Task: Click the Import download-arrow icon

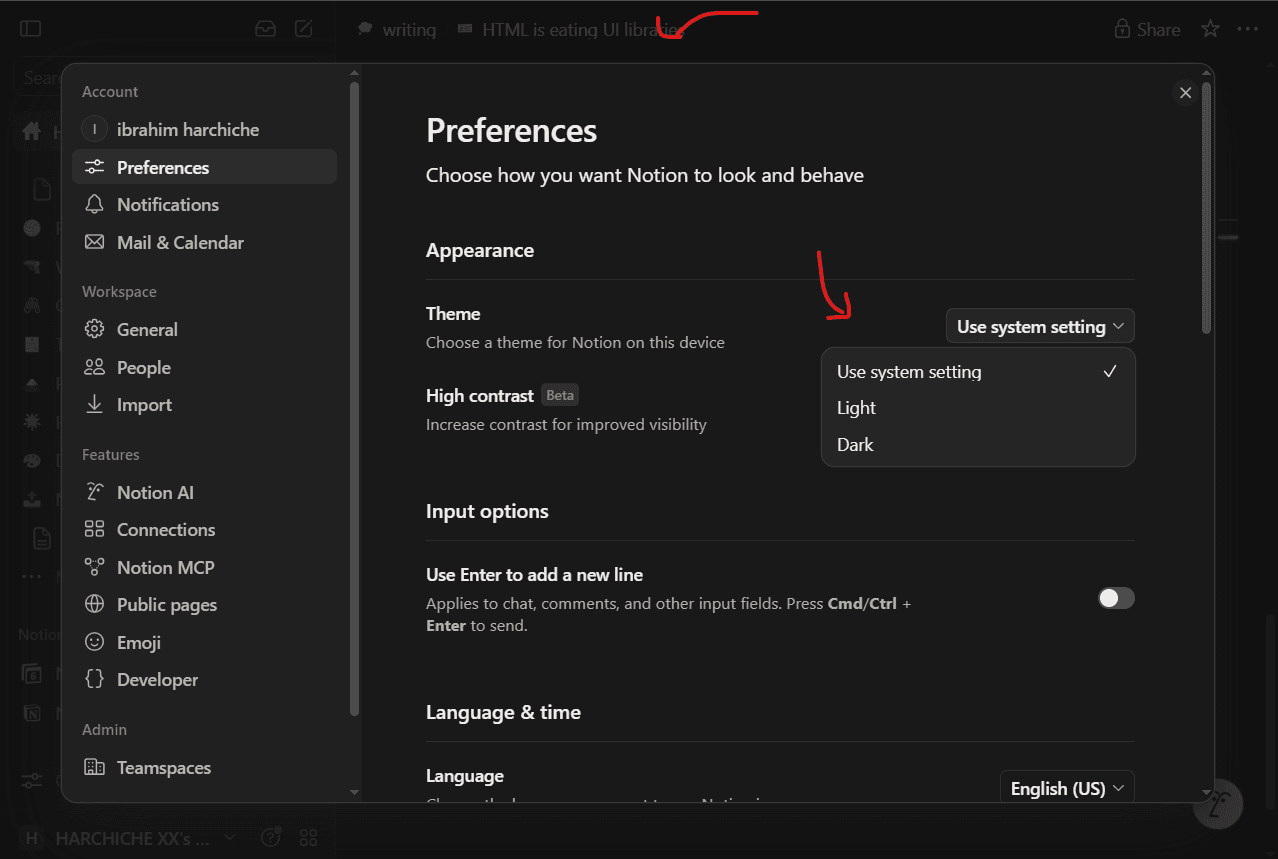Action: point(94,404)
